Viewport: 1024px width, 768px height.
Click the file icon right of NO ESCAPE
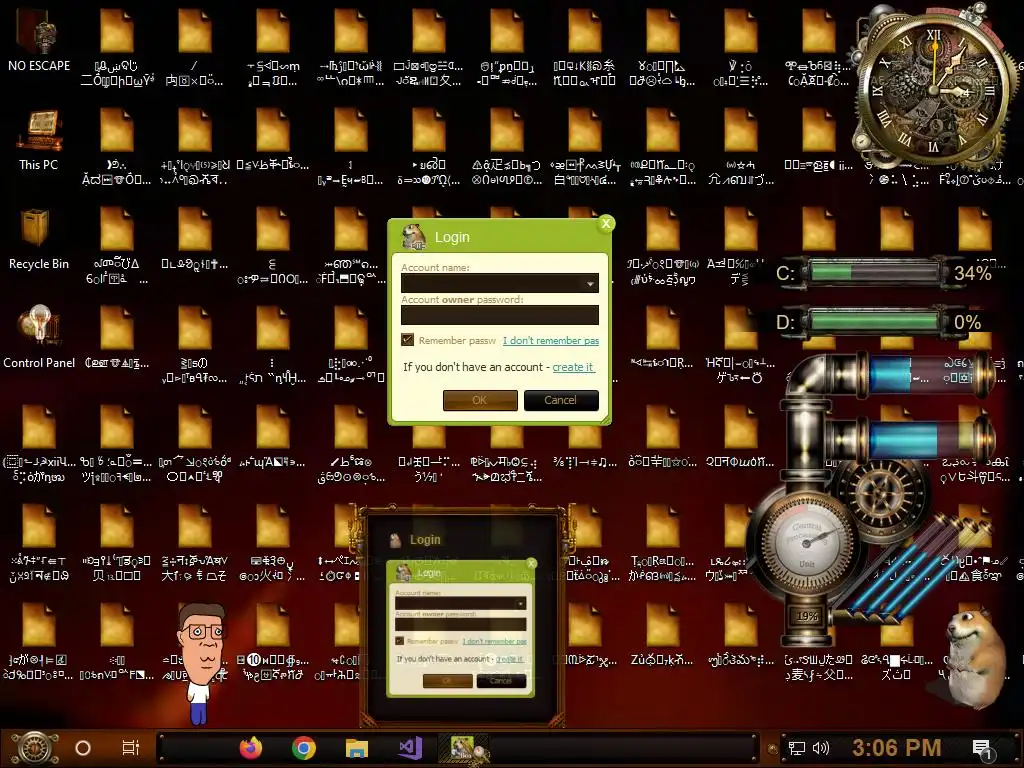tap(117, 31)
